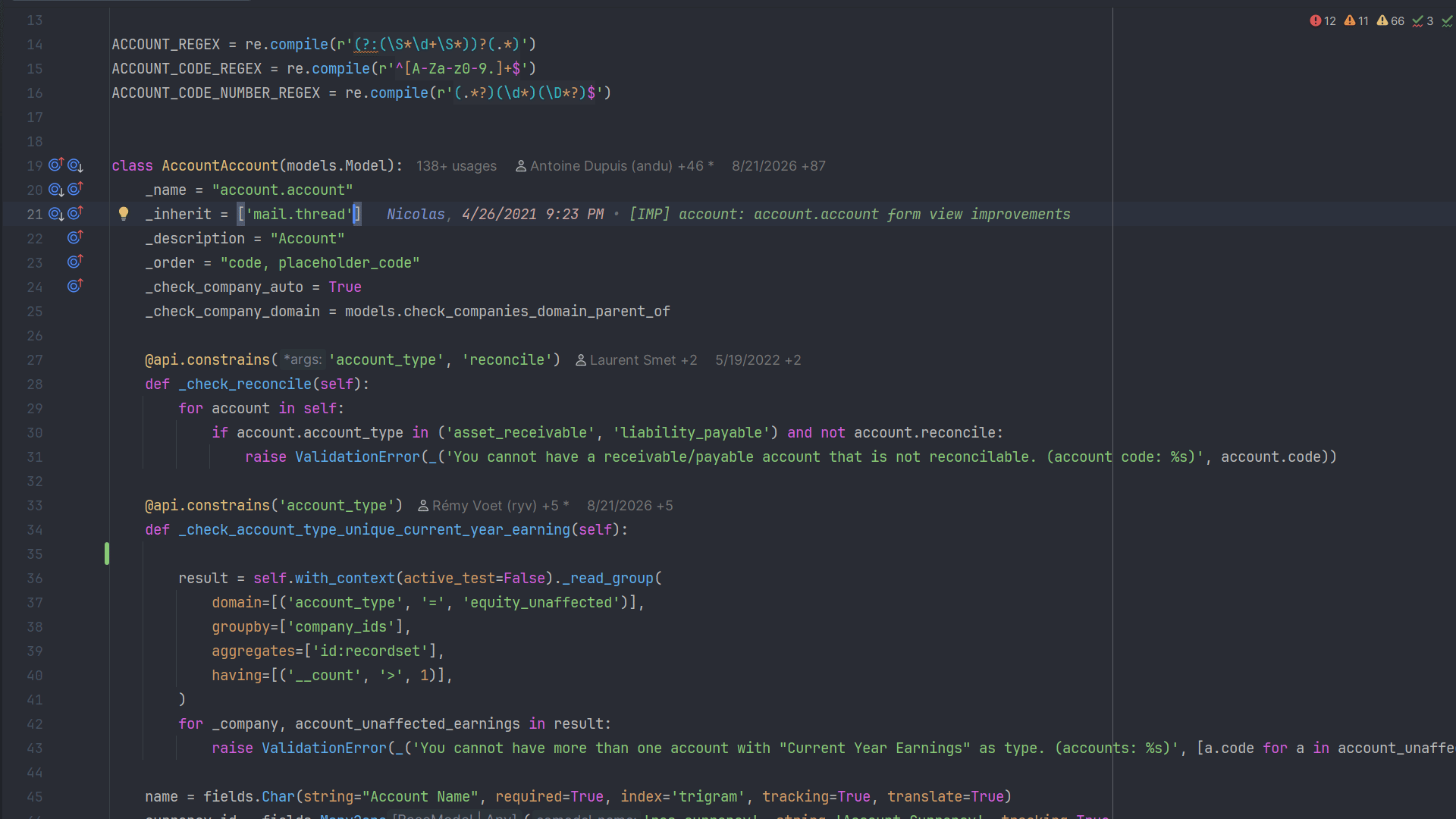Click the method name '_check_reconcile'
The image size is (1456, 819).
pos(245,384)
